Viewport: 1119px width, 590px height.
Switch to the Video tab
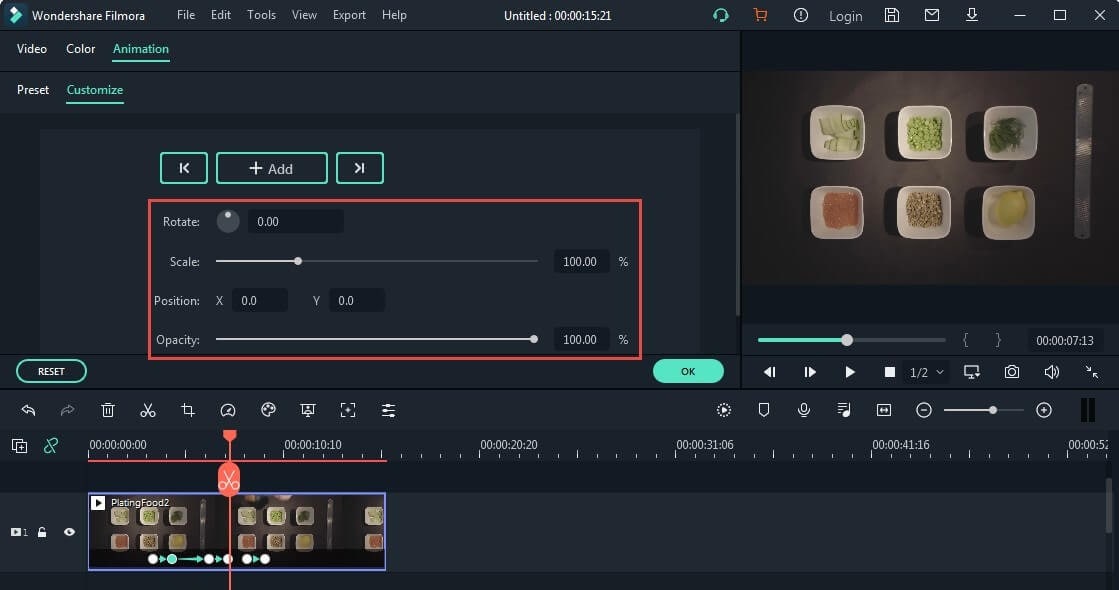click(32, 49)
